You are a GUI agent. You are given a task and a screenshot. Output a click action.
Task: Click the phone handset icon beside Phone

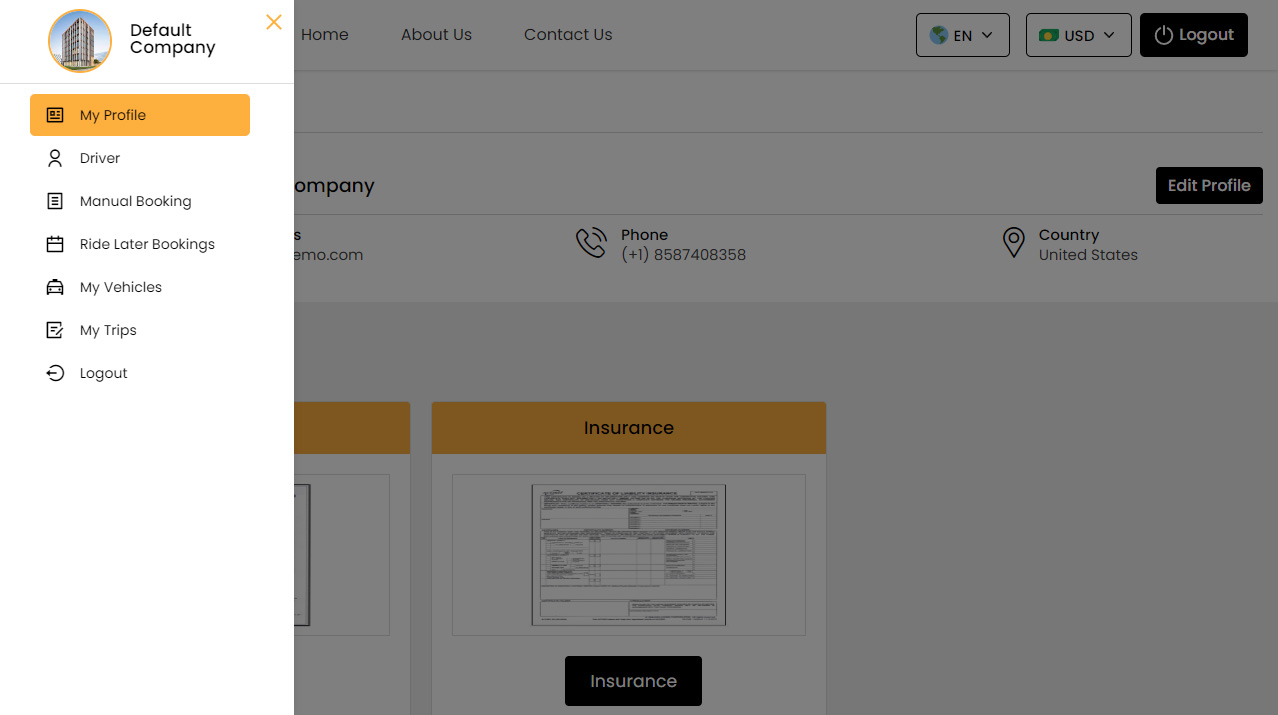(591, 242)
